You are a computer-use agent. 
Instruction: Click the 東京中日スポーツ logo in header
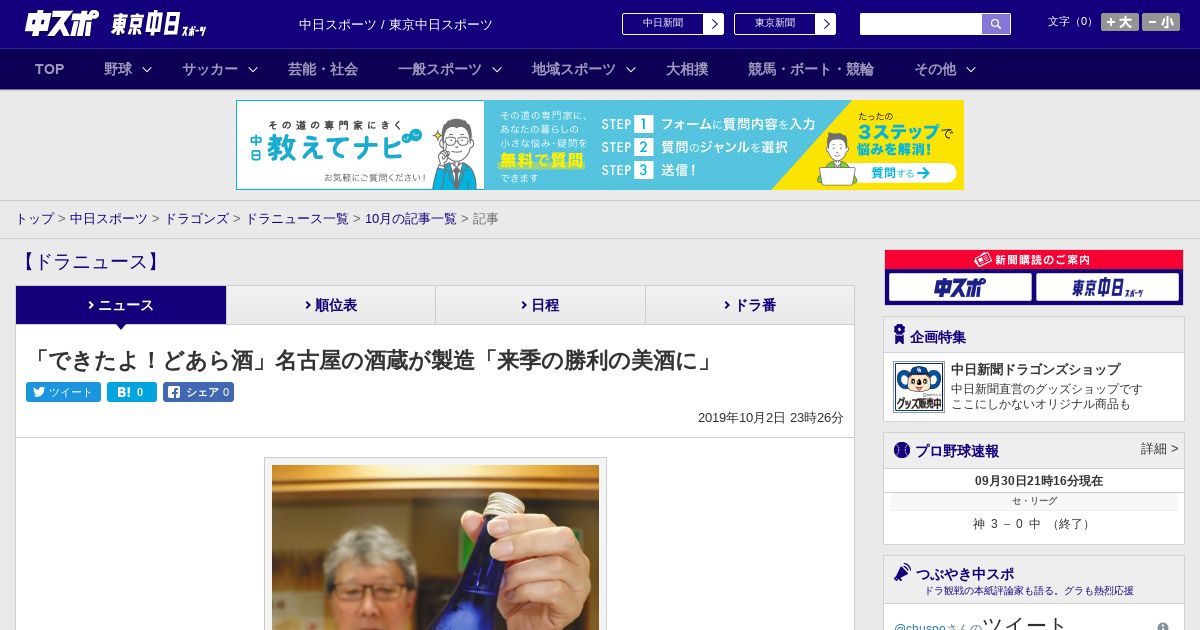pyautogui.click(x=159, y=24)
